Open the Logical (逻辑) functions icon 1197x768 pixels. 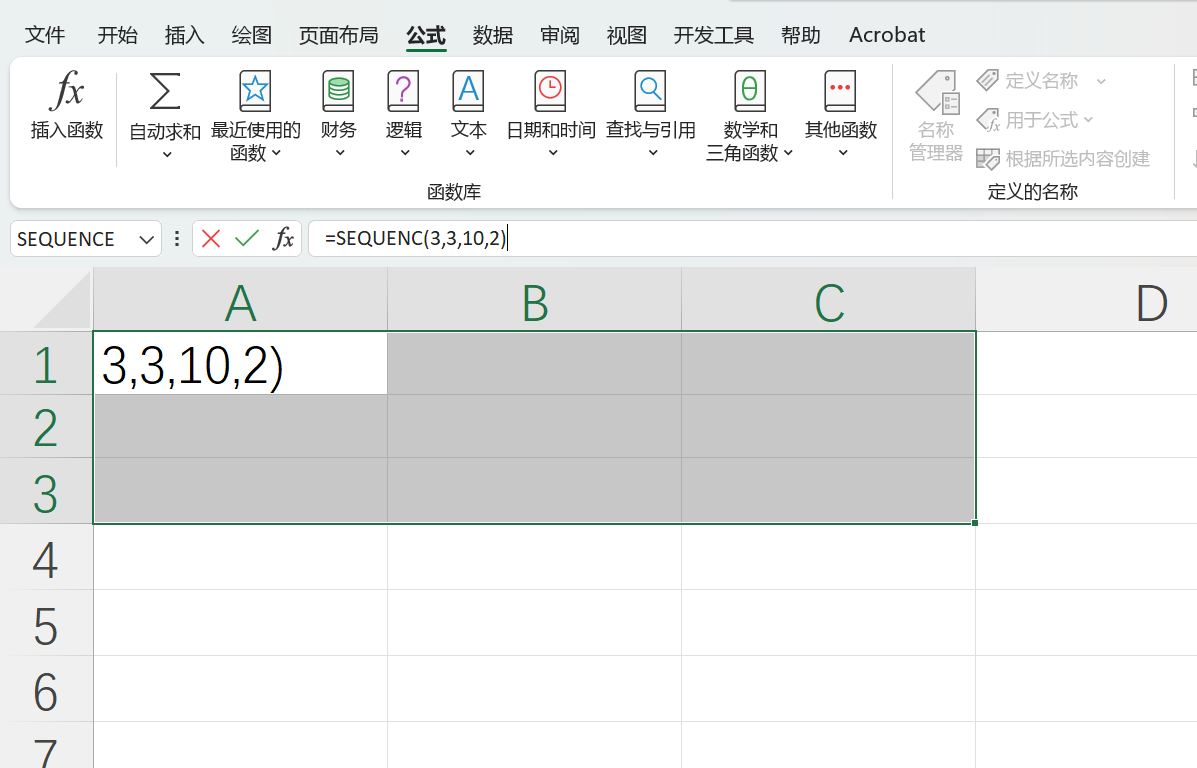tap(404, 92)
